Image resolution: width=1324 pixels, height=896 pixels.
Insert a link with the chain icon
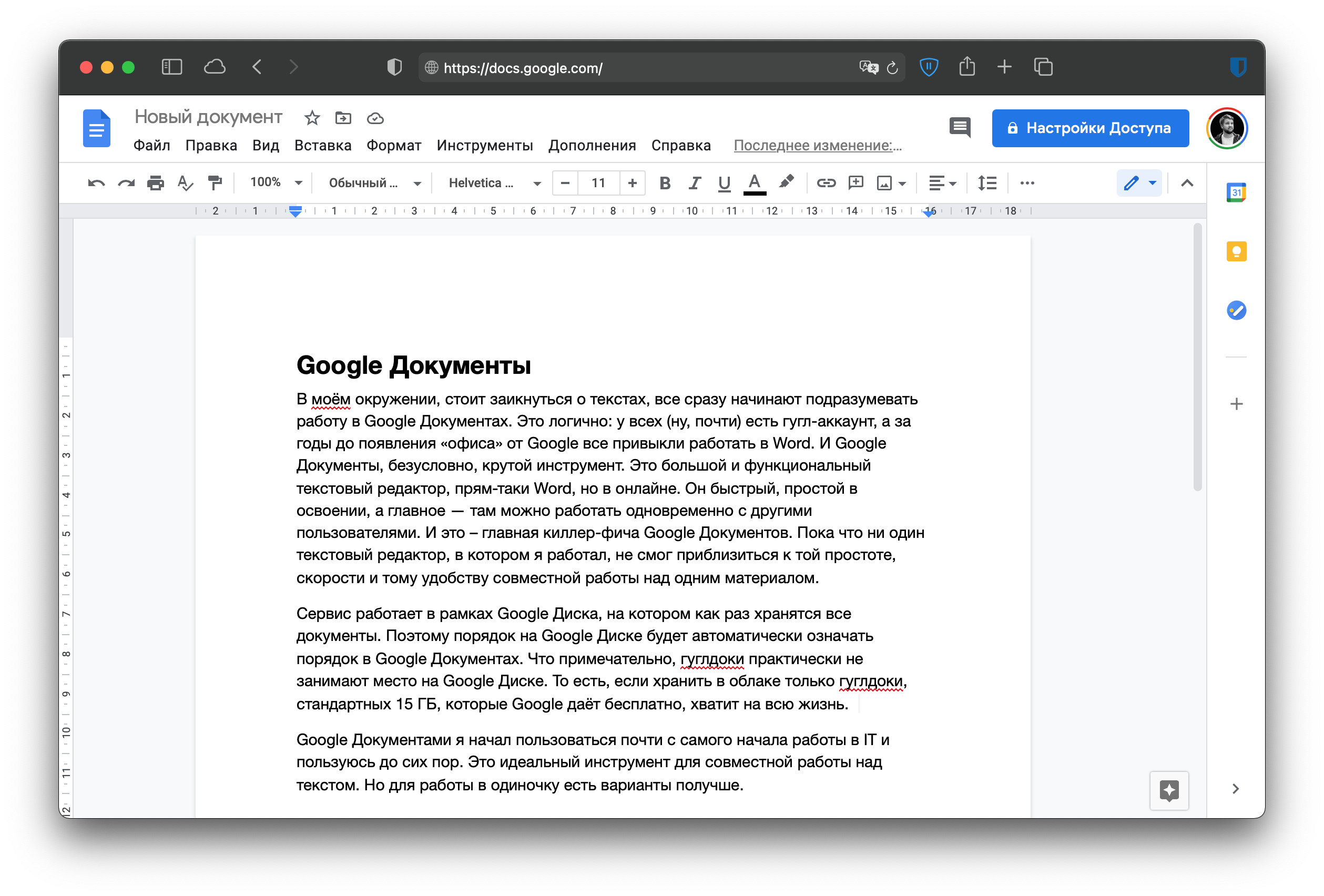click(x=826, y=183)
